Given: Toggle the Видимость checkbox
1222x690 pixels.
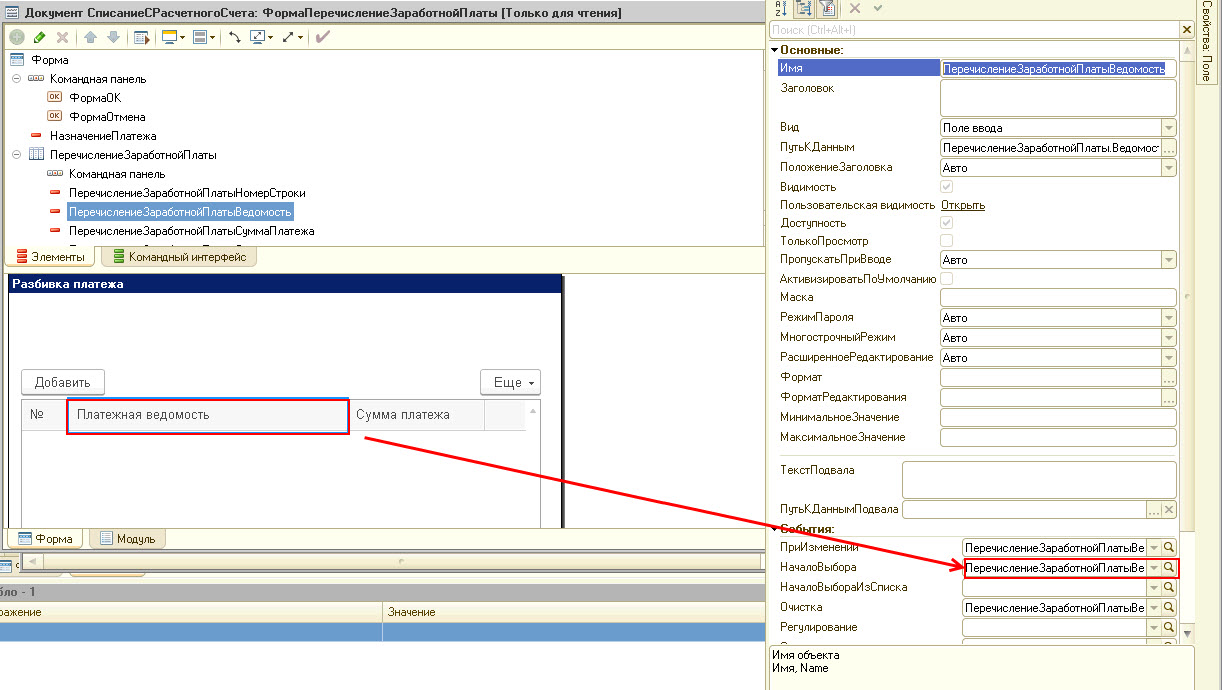Looking at the screenshot, I should 946,187.
